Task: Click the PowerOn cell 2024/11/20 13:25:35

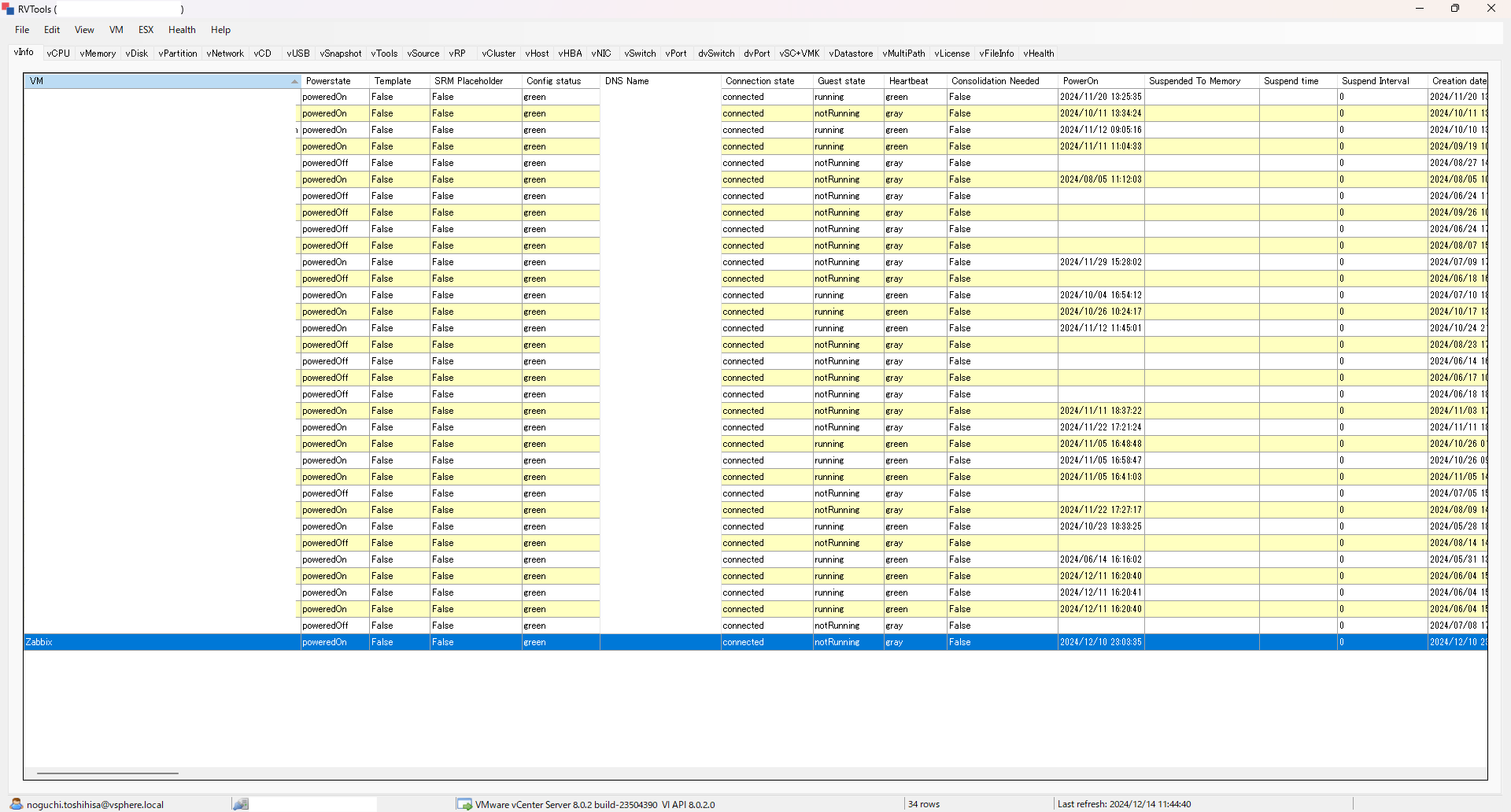Action: coord(1101,97)
